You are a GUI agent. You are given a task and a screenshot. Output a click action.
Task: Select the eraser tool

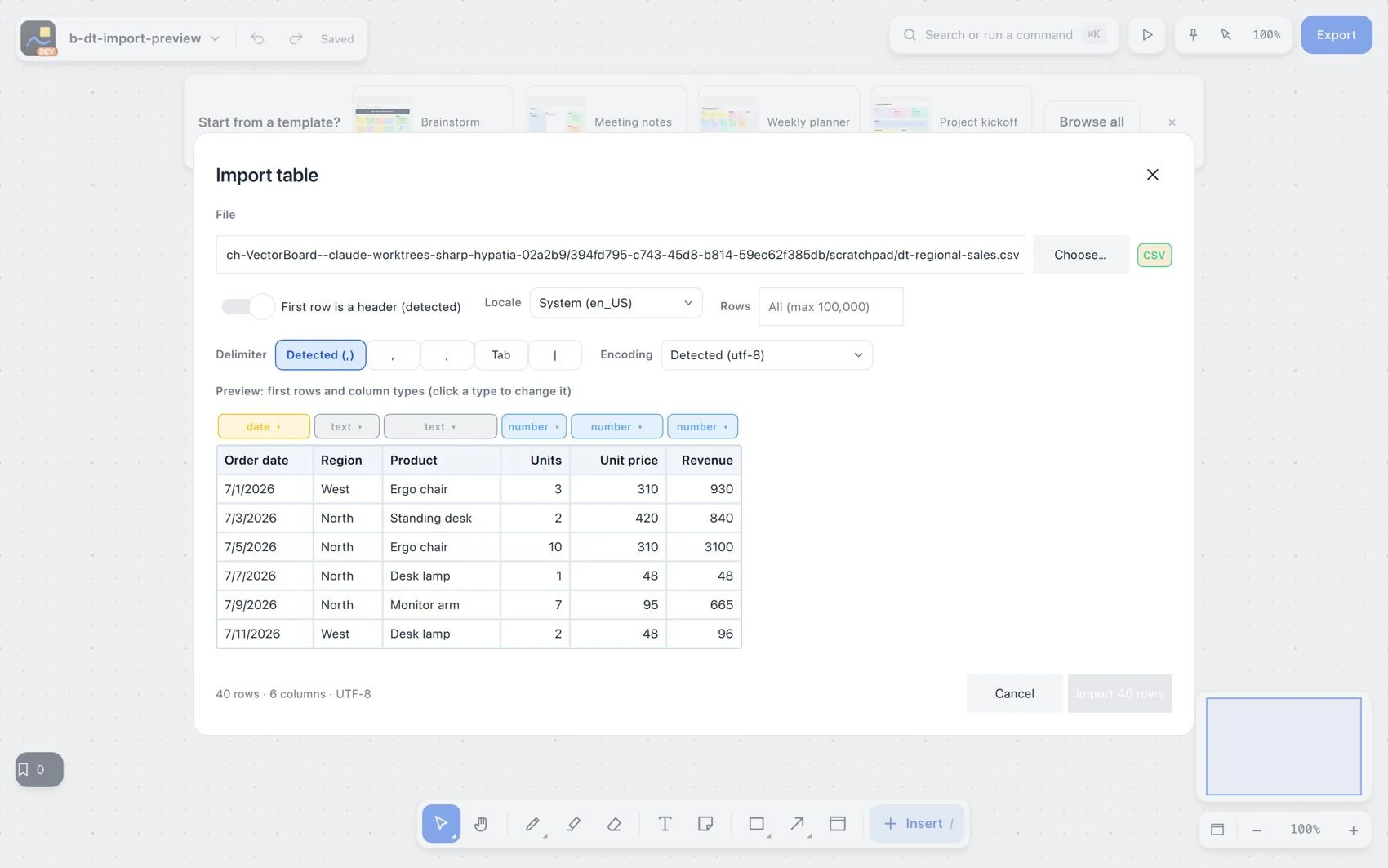coord(615,823)
